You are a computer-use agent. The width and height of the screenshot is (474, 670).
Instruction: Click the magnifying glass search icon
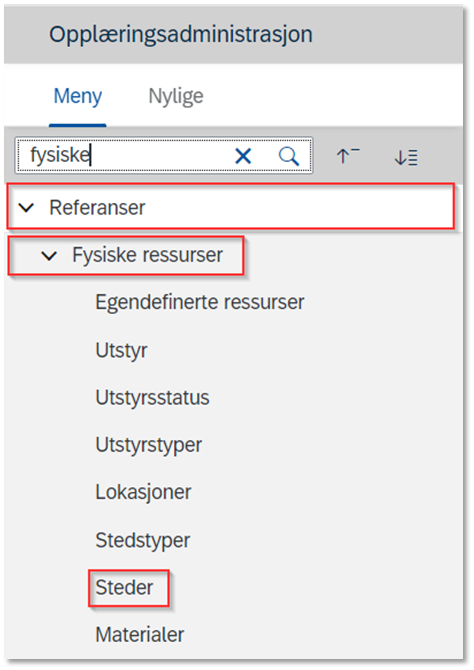[289, 156]
